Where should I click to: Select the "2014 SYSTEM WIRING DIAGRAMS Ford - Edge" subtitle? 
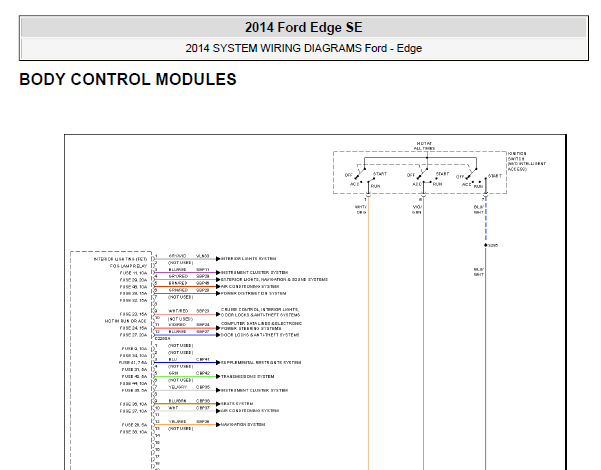click(x=304, y=48)
